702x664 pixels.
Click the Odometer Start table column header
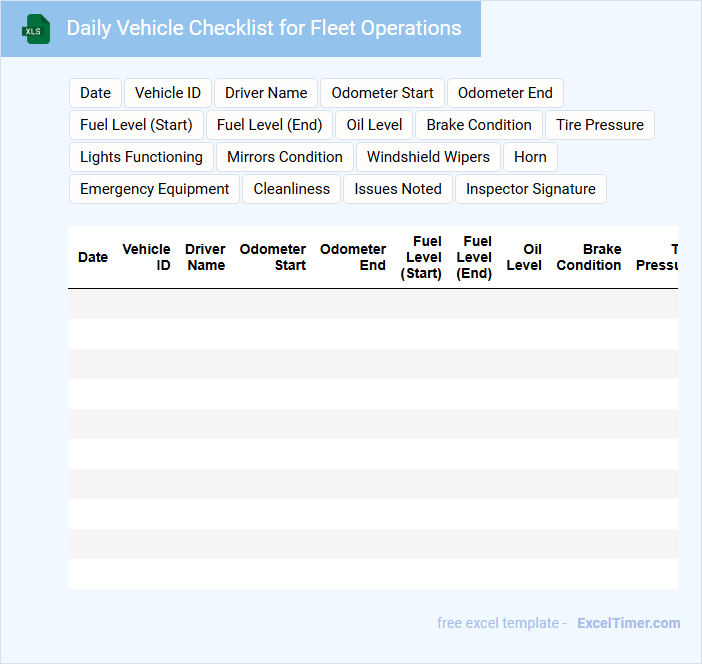pyautogui.click(x=273, y=257)
